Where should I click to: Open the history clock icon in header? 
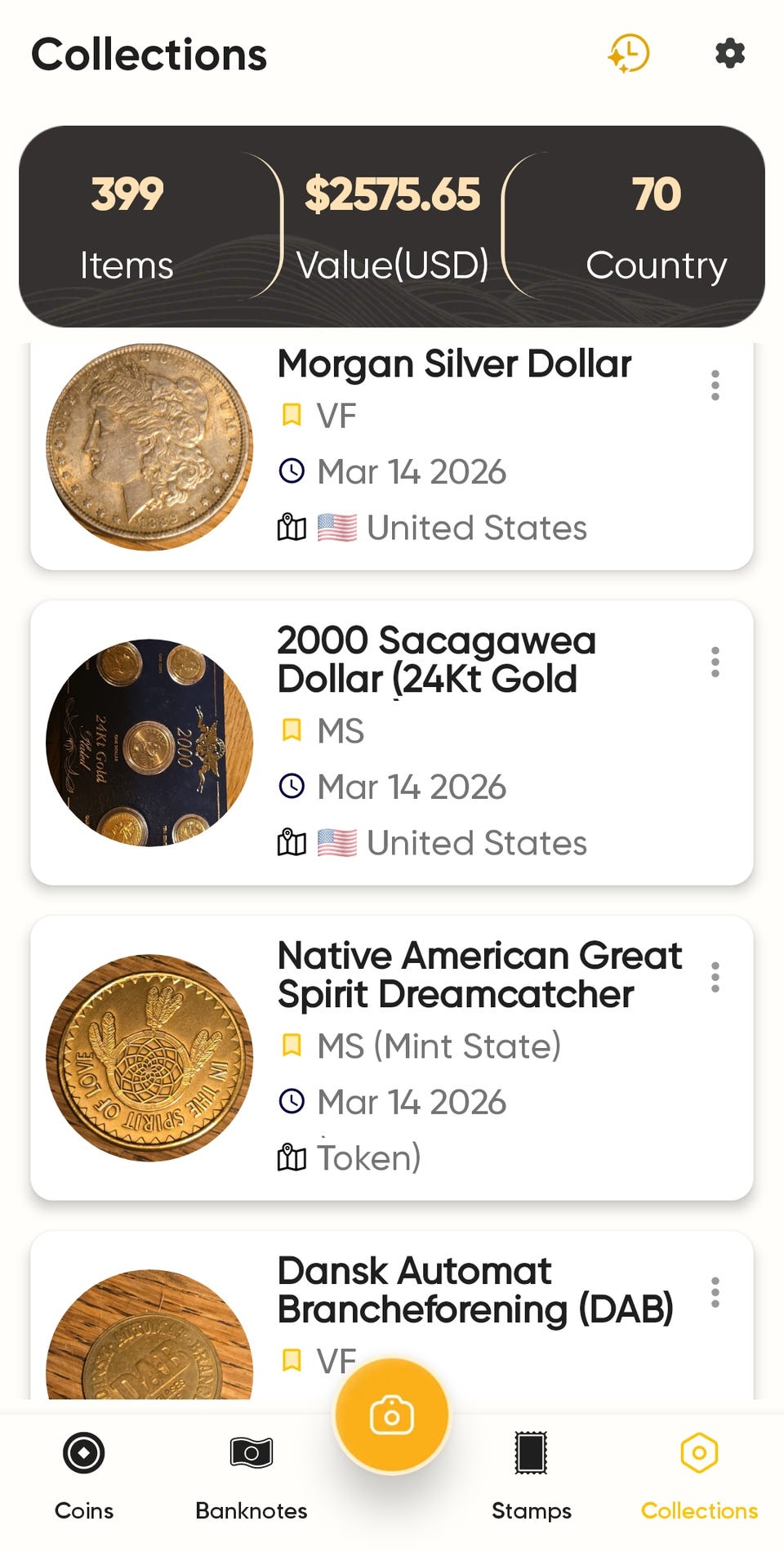pyautogui.click(x=628, y=54)
